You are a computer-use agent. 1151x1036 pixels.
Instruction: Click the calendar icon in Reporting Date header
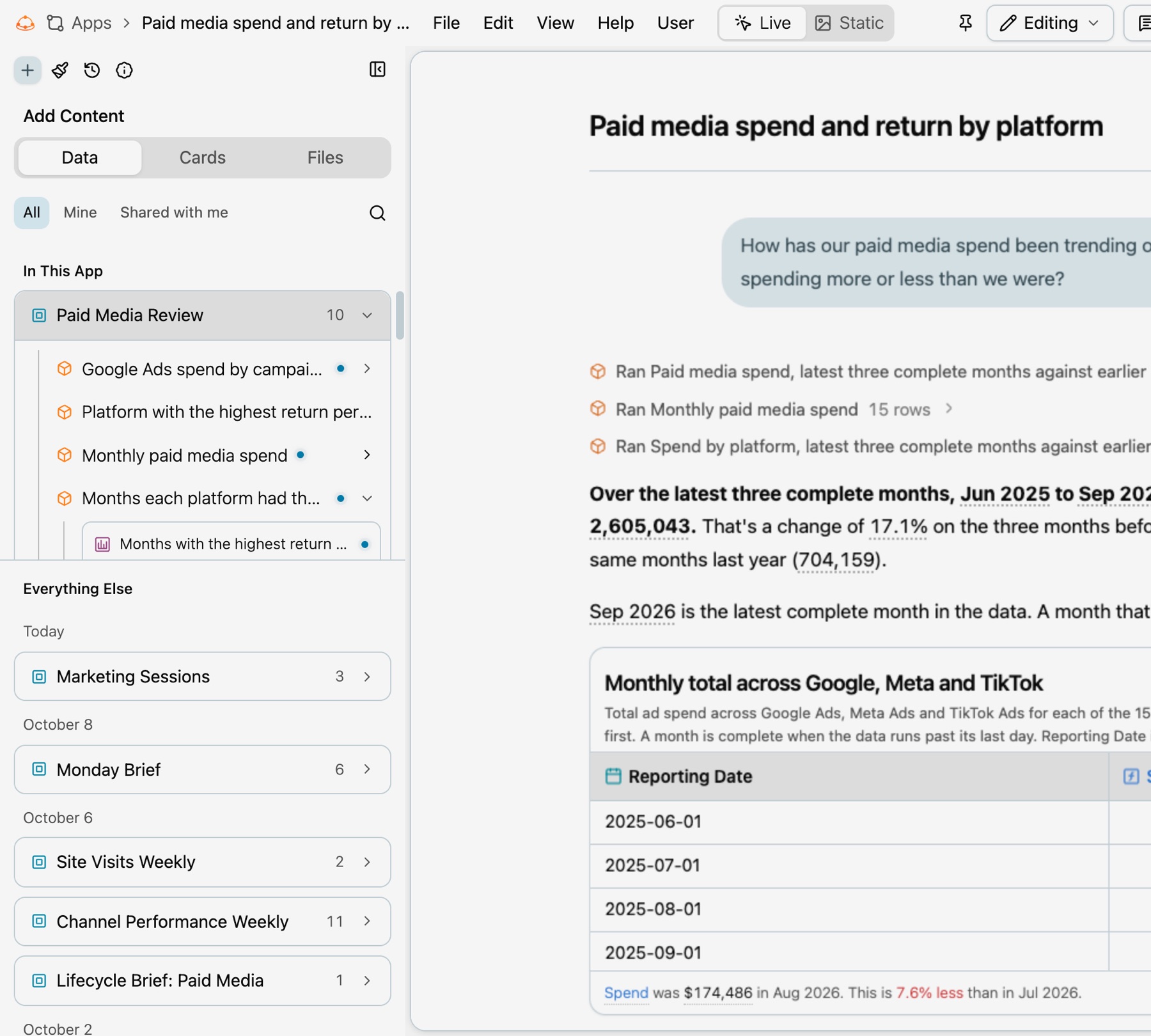pos(613,776)
